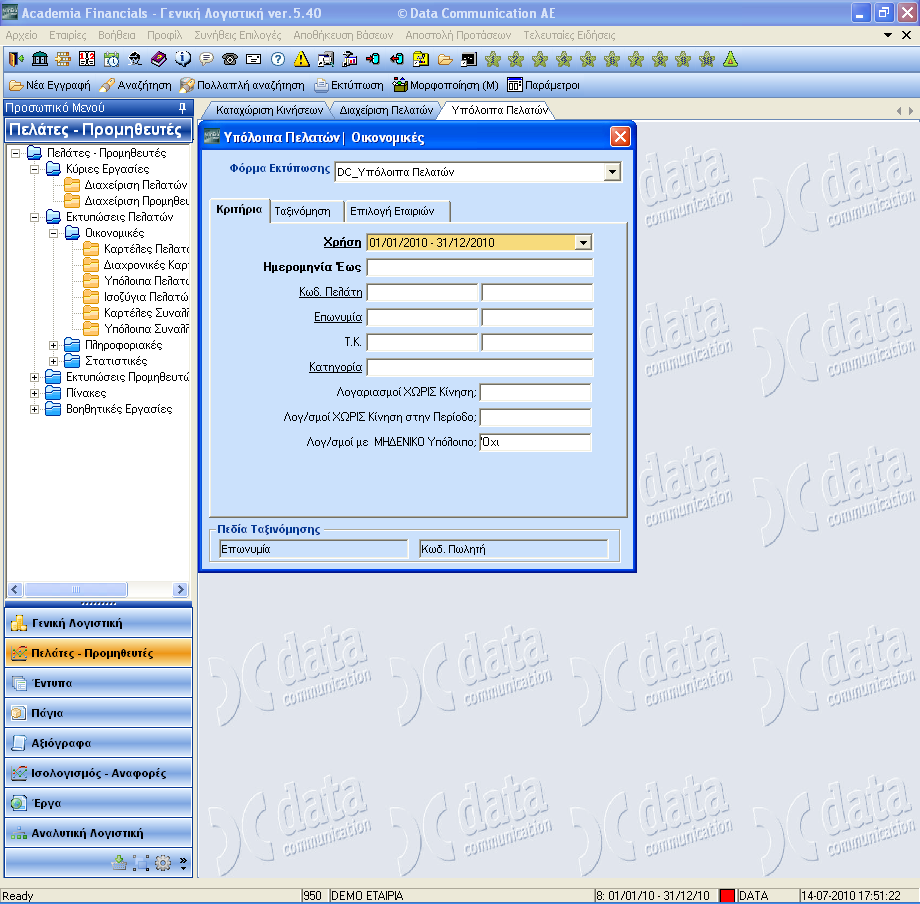Open the Αξιόγραφα module
920x904 pixels.
pos(99,743)
